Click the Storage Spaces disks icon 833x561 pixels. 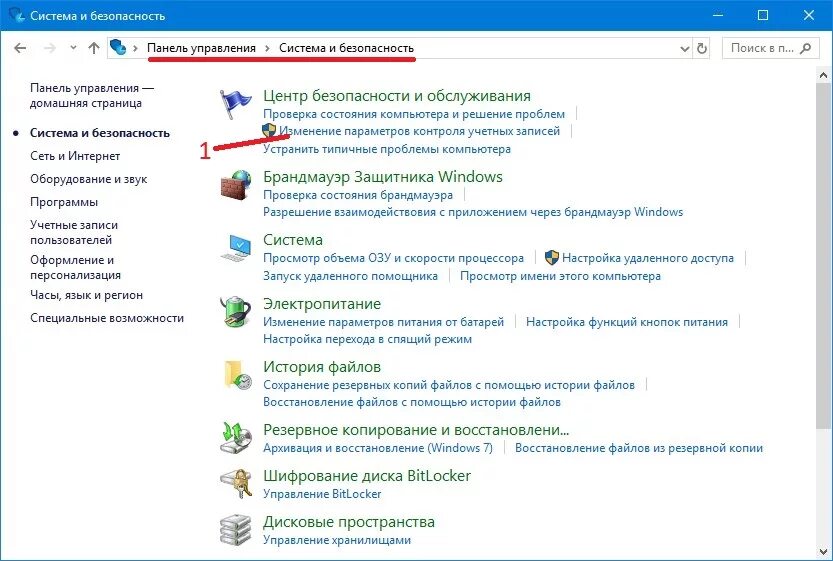(x=235, y=530)
